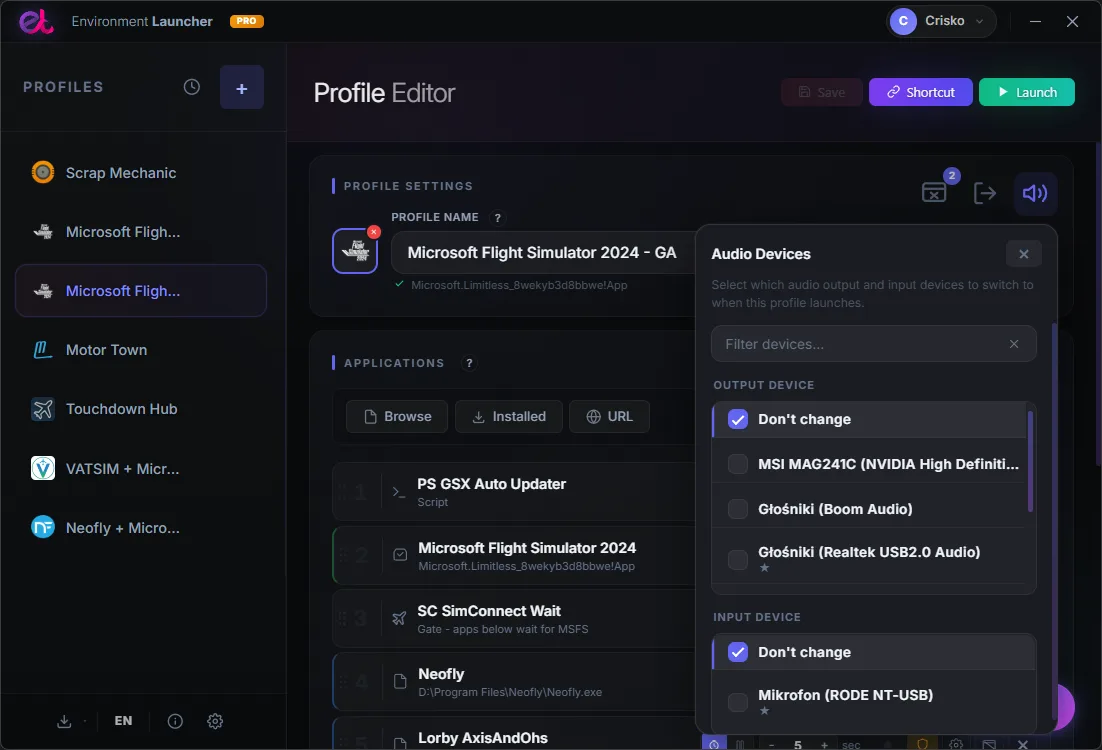Image resolution: width=1102 pixels, height=750 pixels.
Task: Remove the profile icon using the red X badge
Action: [374, 232]
